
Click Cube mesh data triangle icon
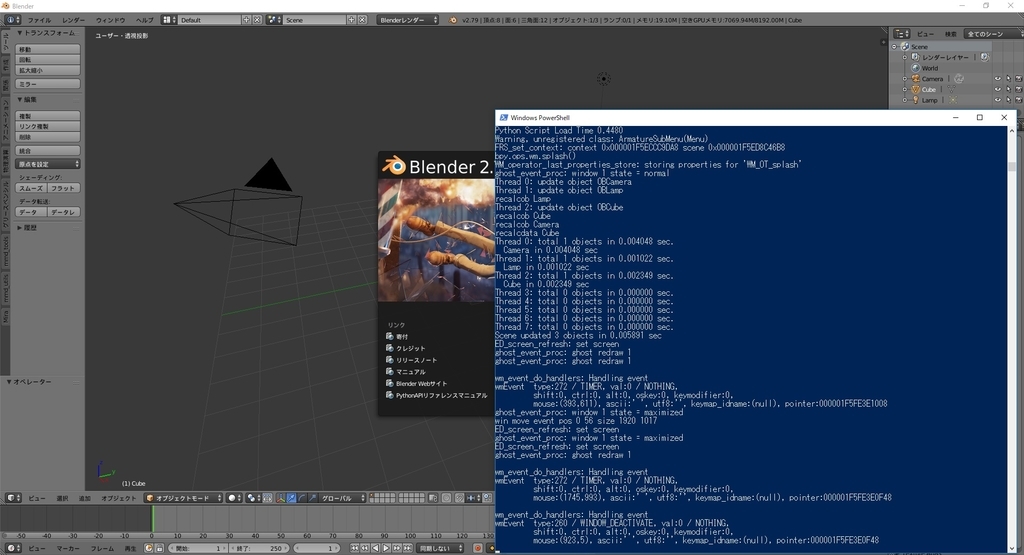(x=952, y=89)
